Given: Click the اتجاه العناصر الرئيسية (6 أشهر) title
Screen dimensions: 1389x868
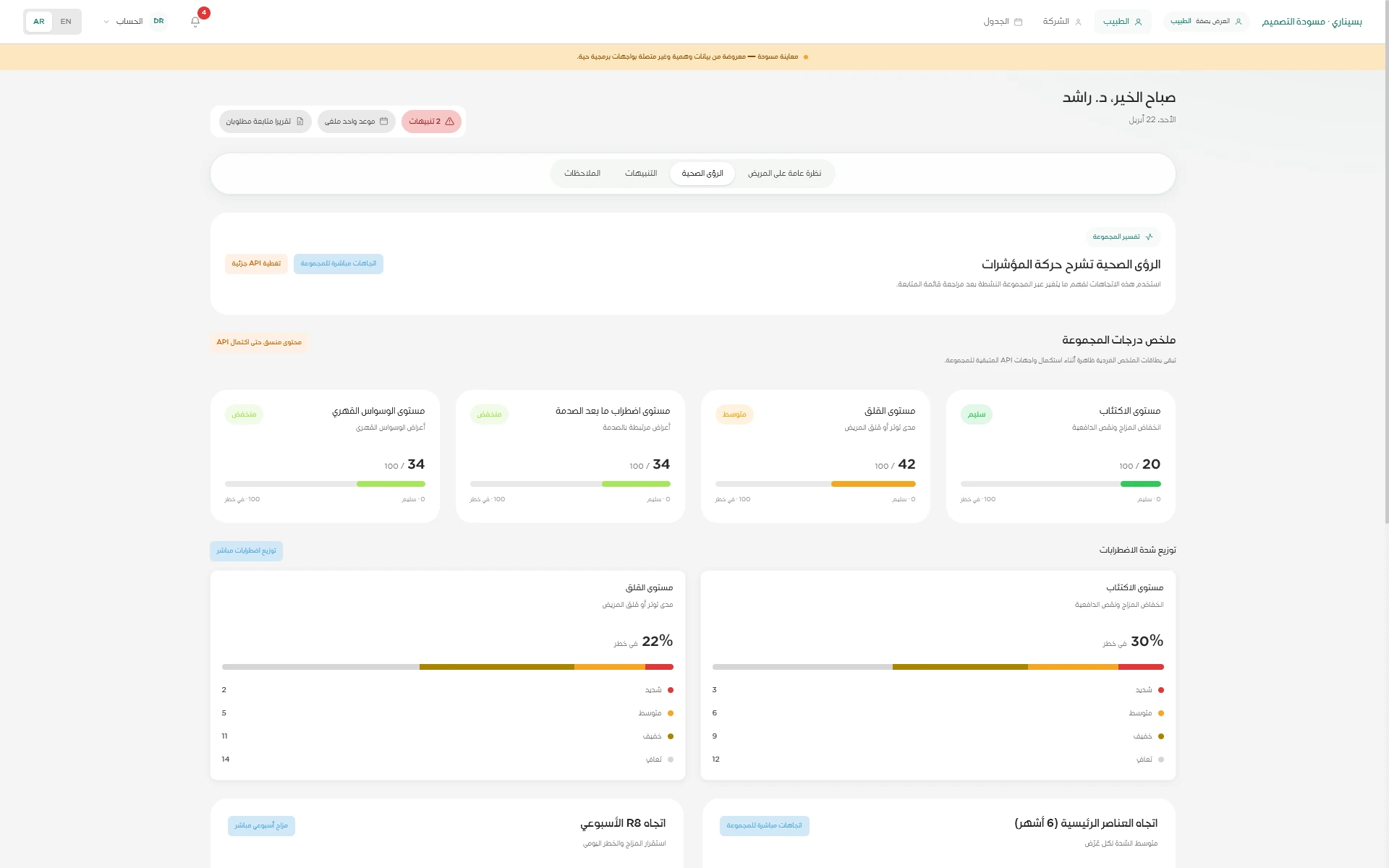Looking at the screenshot, I should coord(1086,823).
